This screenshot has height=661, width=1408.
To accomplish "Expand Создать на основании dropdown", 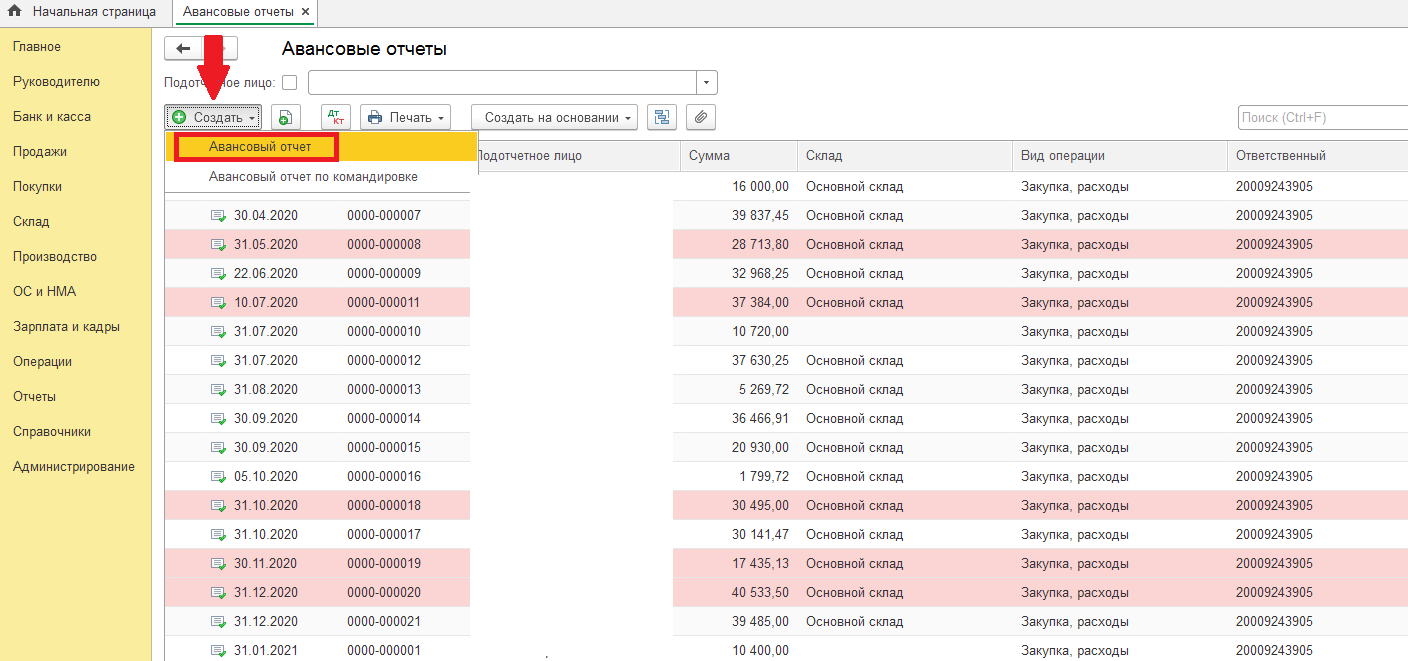I will tap(554, 117).
